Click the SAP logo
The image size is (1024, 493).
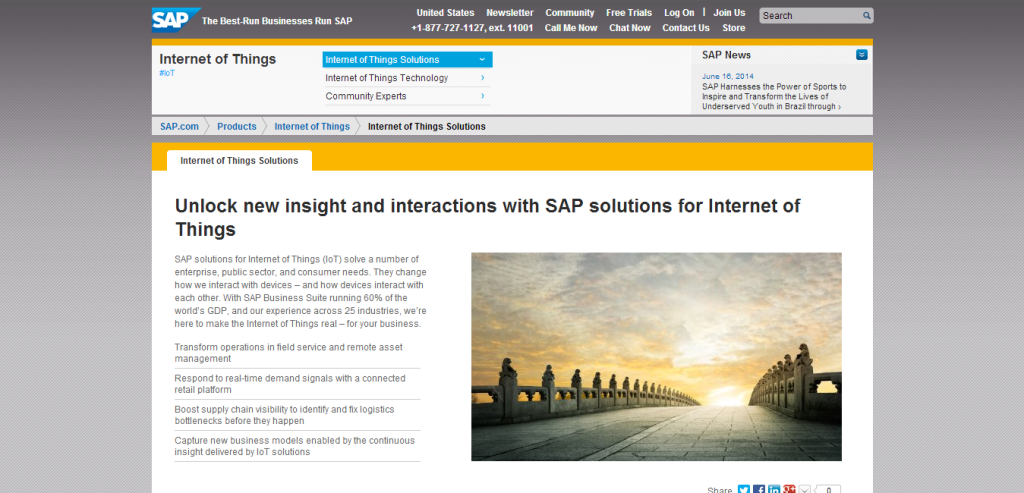(x=174, y=20)
